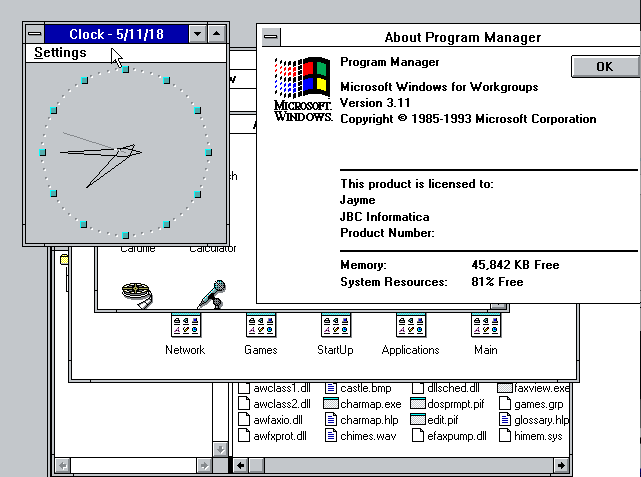Select himem.sys in the file list
Image resolution: width=641 pixels, height=477 pixels.
(x=505, y=436)
